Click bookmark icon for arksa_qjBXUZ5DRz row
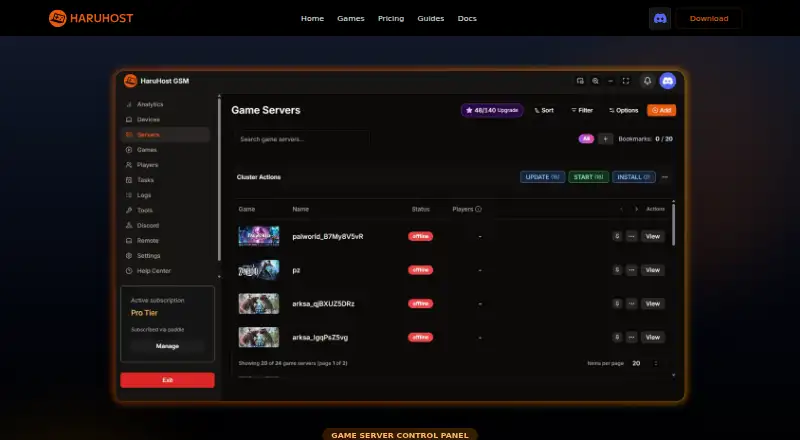This screenshot has height=440, width=800. (x=617, y=304)
